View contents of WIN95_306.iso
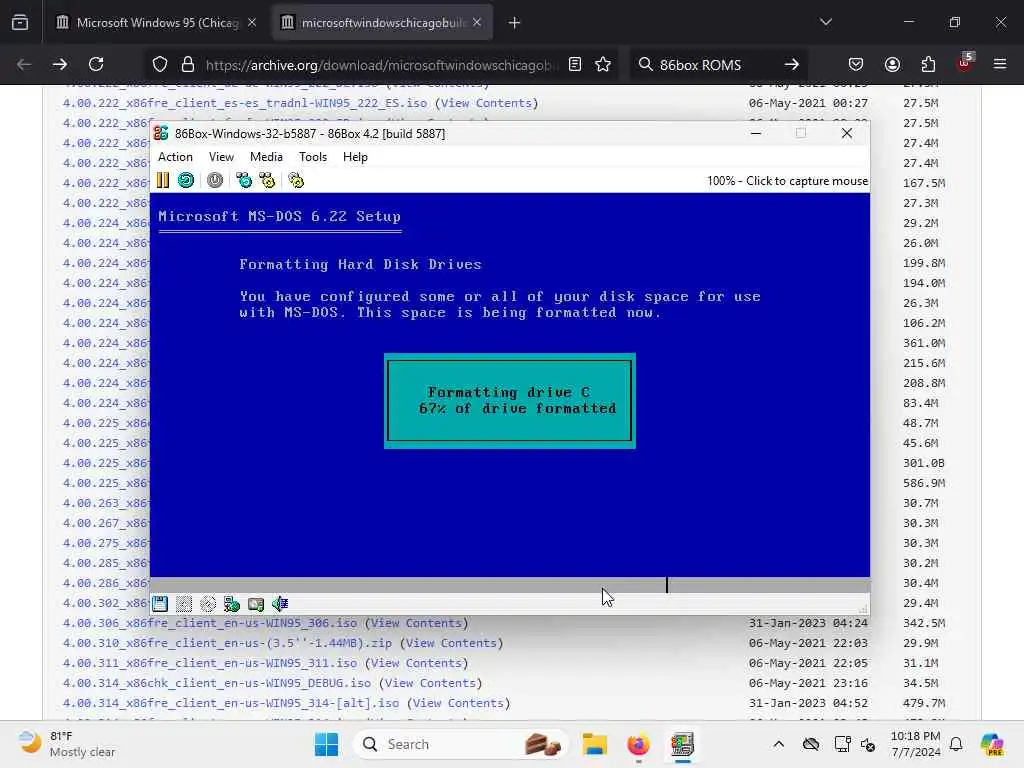1024x768 pixels. [x=416, y=623]
